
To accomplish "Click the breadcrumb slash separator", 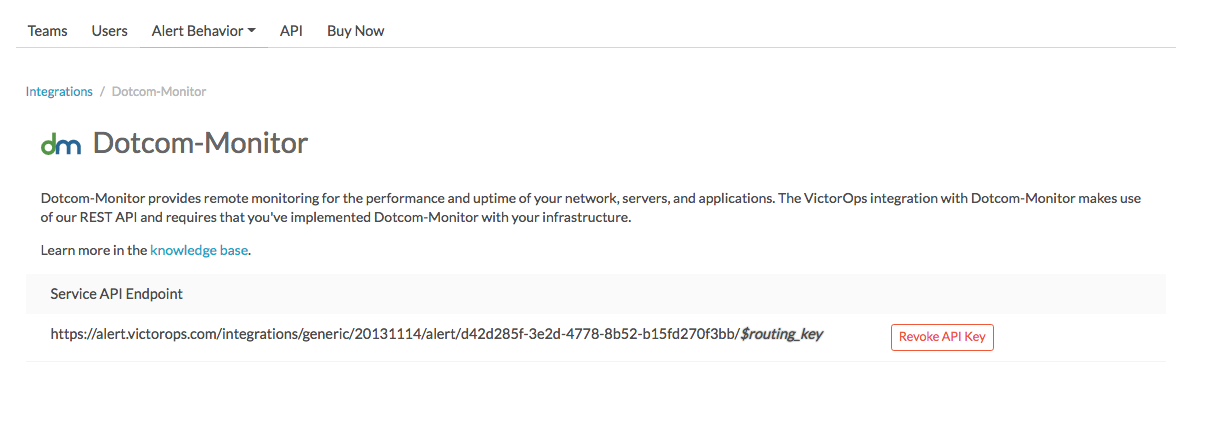I will [102, 91].
